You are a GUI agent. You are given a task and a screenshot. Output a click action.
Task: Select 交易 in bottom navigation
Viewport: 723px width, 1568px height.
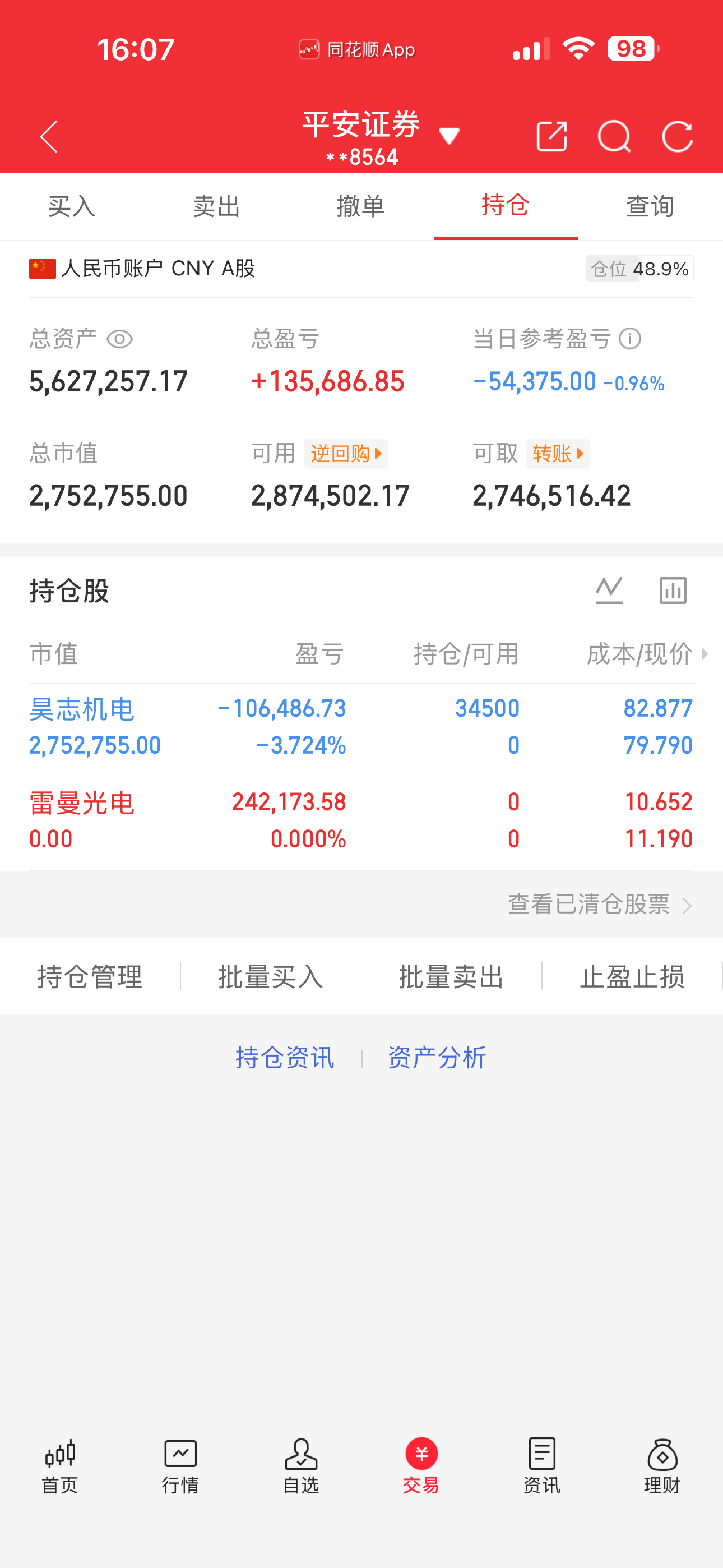[421, 1467]
